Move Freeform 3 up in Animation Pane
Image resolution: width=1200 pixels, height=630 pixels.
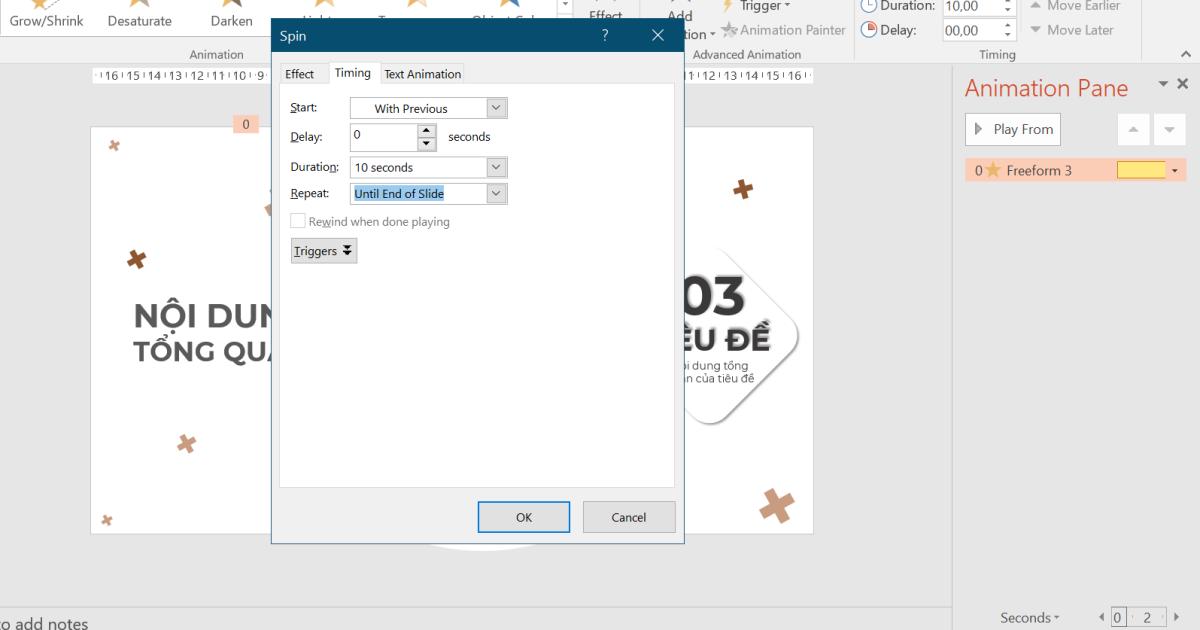click(x=1134, y=128)
